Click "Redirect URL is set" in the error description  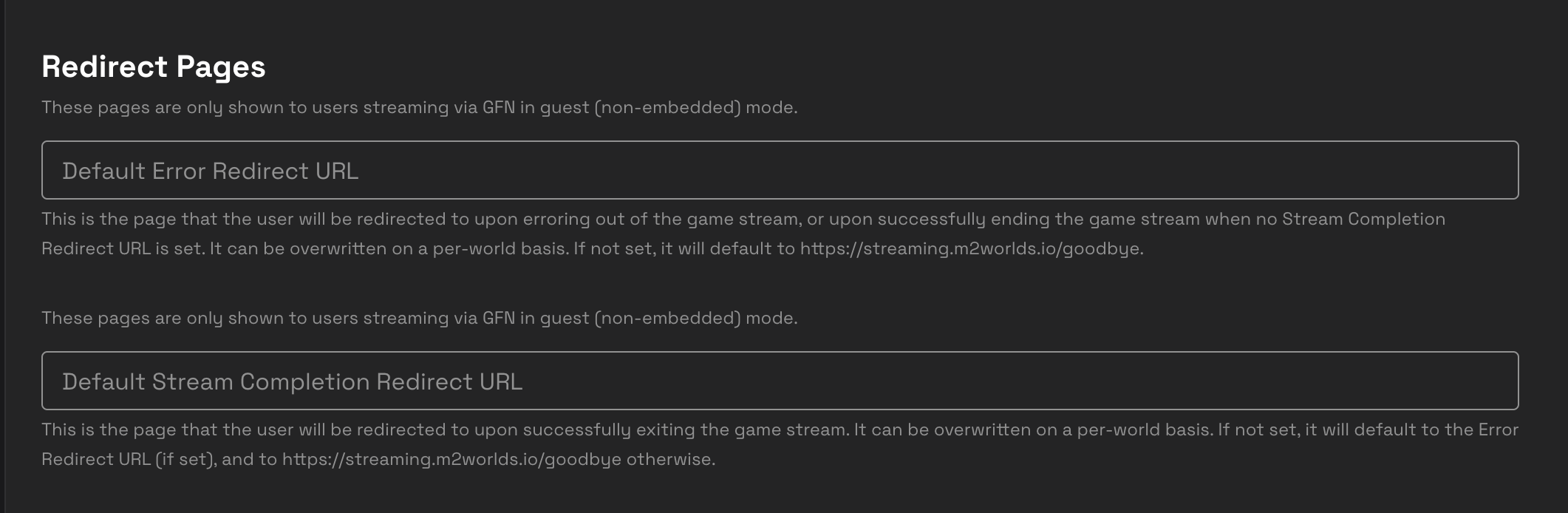pyautogui.click(x=122, y=249)
